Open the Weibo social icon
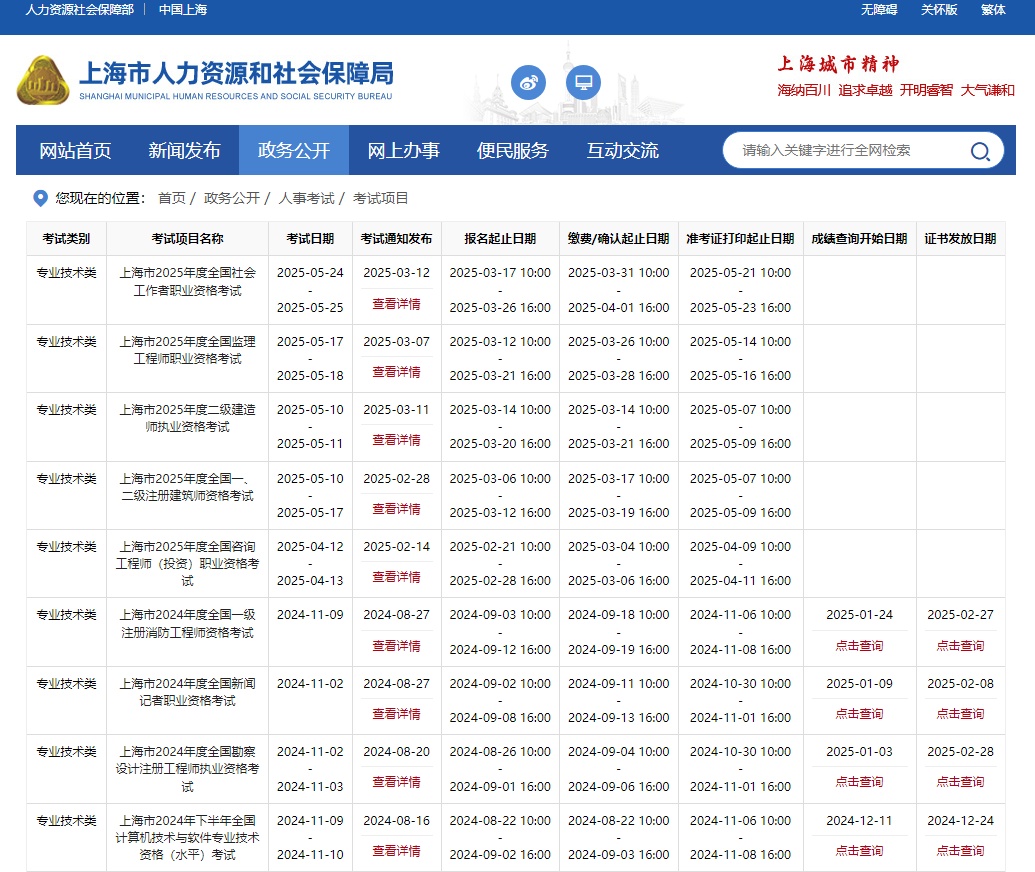Image resolution: width=1035 pixels, height=872 pixels. (528, 83)
